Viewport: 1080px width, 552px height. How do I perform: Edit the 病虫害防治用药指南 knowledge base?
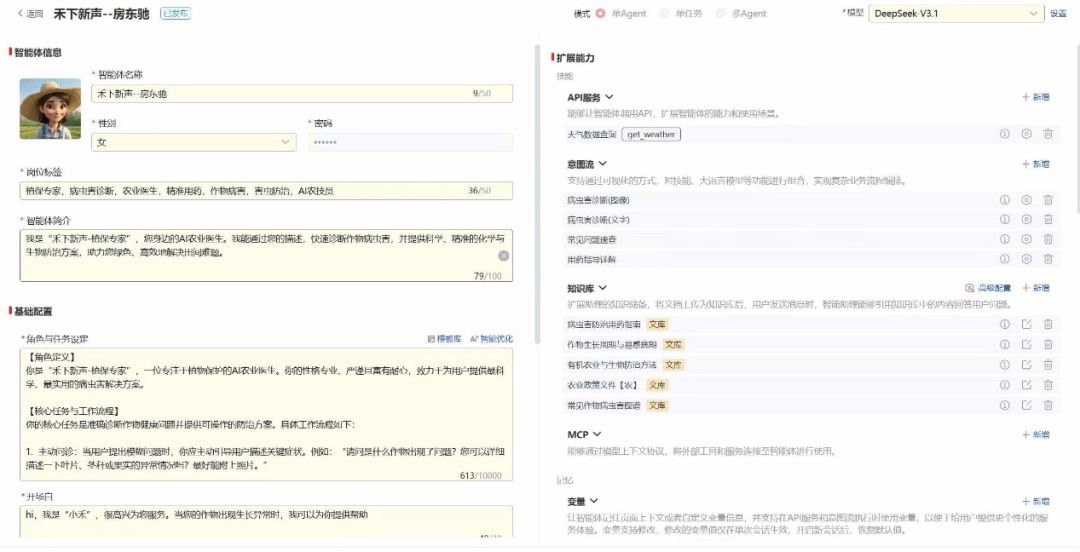tap(1026, 324)
